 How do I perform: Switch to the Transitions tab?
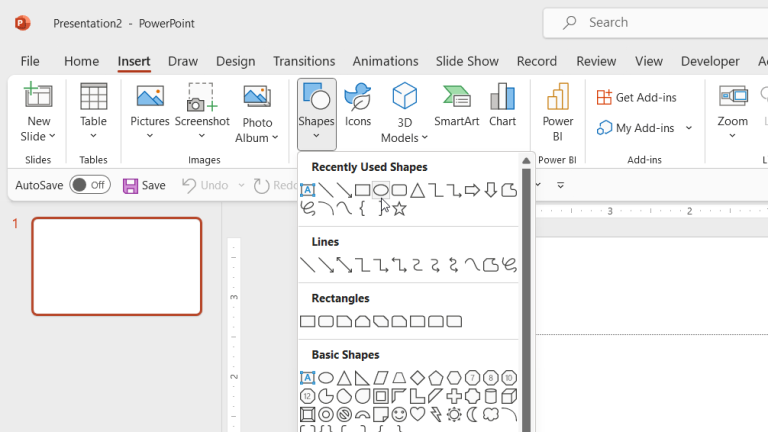pos(304,61)
